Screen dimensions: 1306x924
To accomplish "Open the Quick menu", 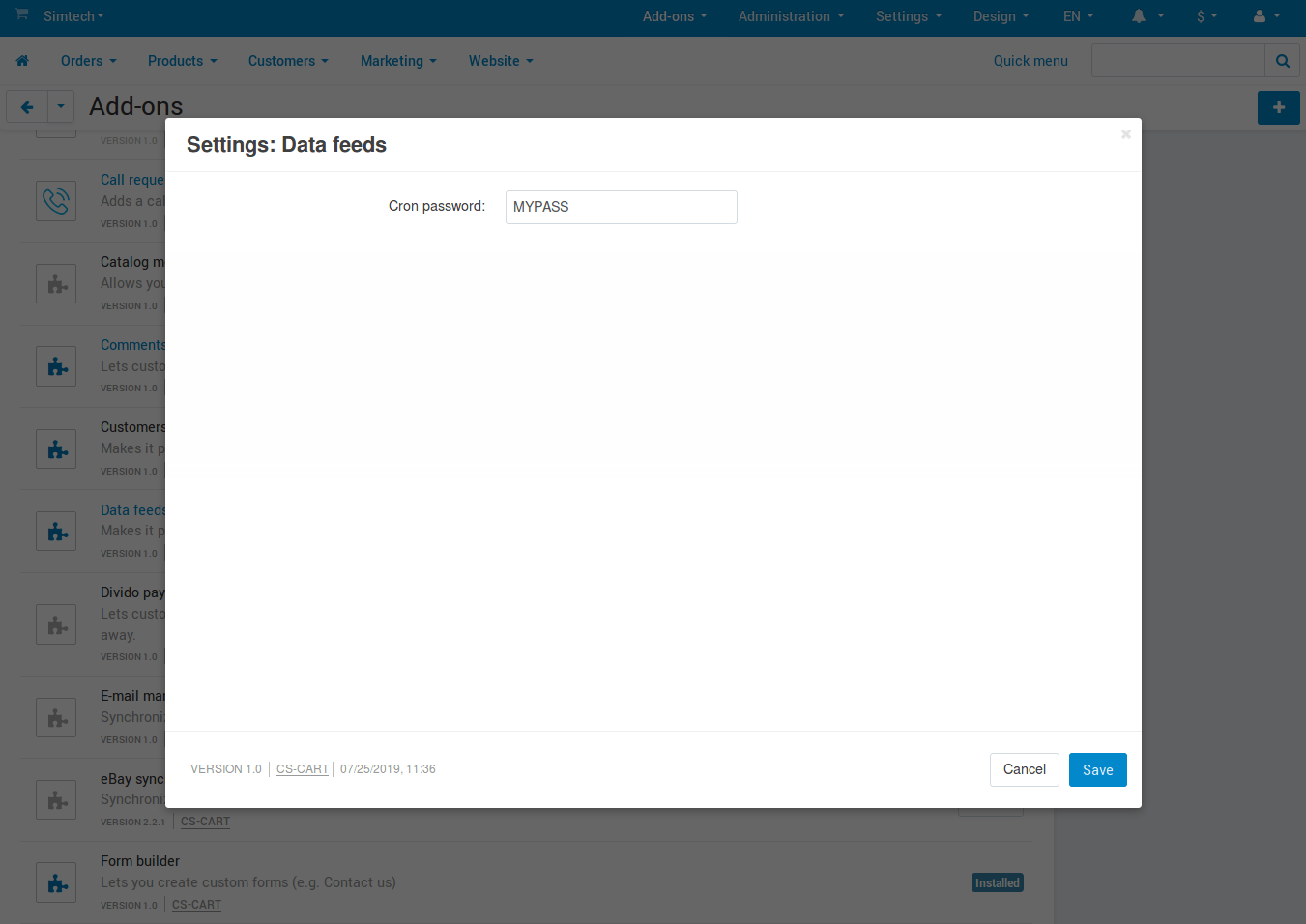I will (1030, 60).
